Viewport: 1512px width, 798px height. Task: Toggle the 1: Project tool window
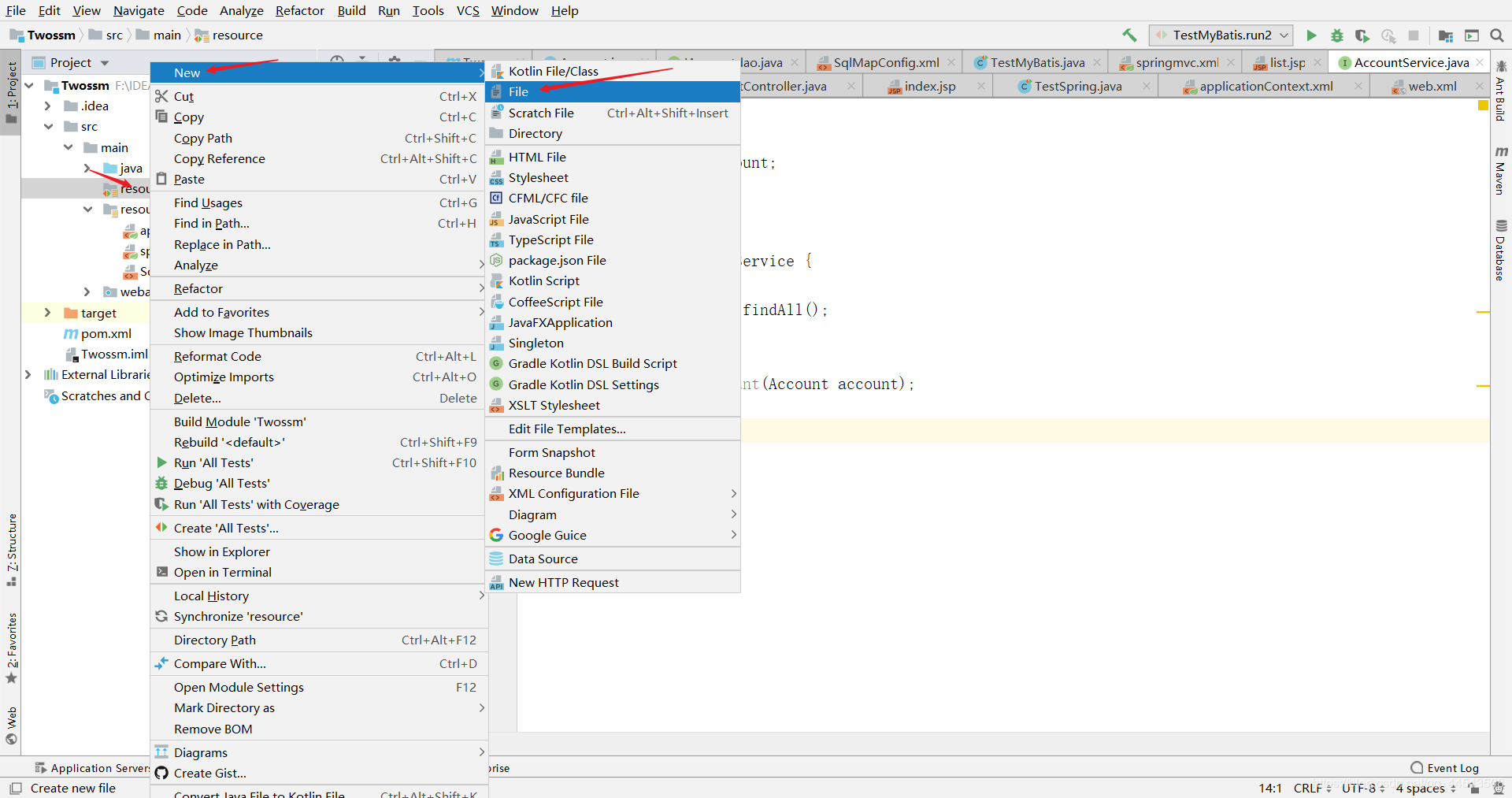11,92
